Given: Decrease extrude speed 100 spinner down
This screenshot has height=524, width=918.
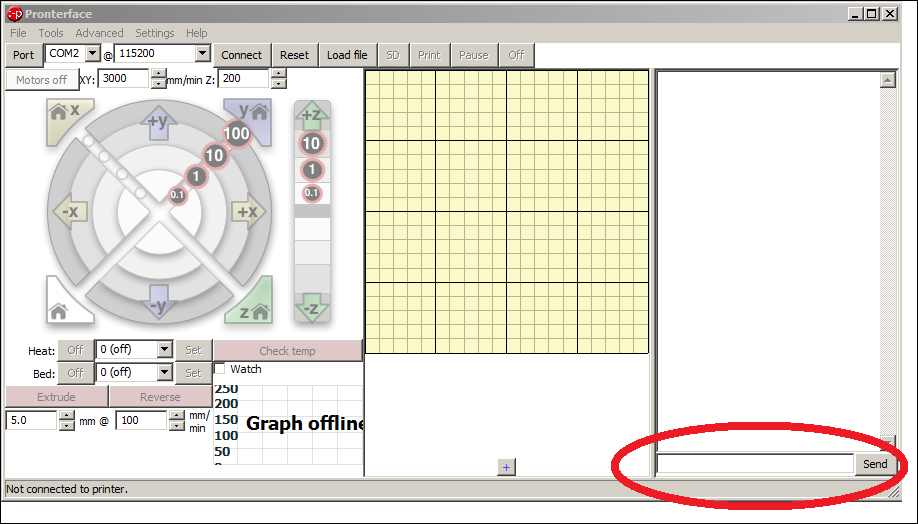Looking at the screenshot, I should (x=177, y=426).
